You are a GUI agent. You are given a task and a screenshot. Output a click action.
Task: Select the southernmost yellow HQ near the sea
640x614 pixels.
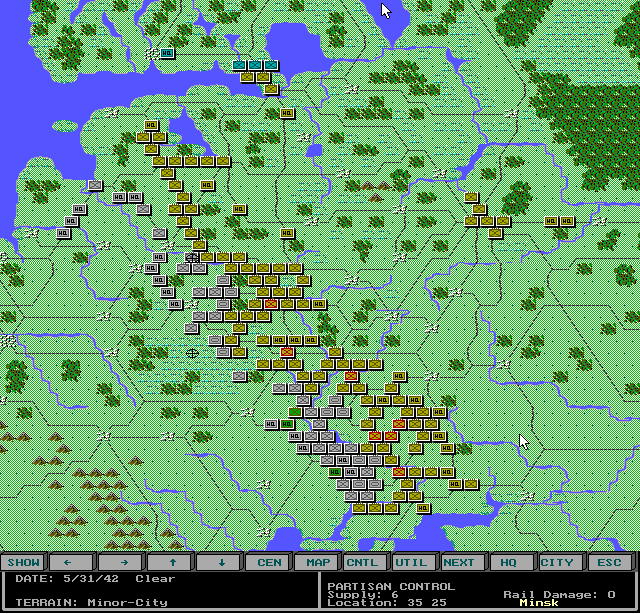click(x=423, y=508)
